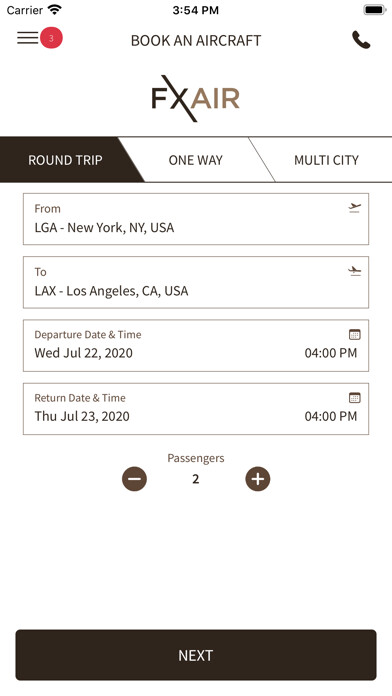Decrease passengers with minus button
The width and height of the screenshot is (392, 696).
[x=135, y=479]
